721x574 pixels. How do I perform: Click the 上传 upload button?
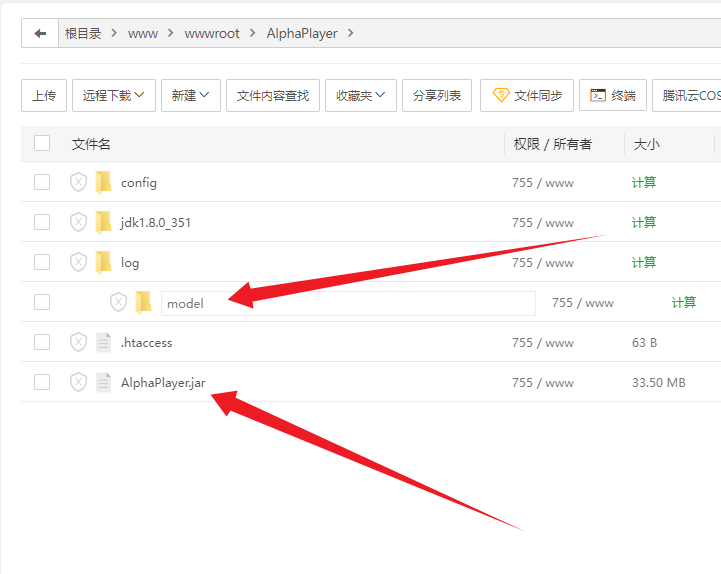[44, 95]
